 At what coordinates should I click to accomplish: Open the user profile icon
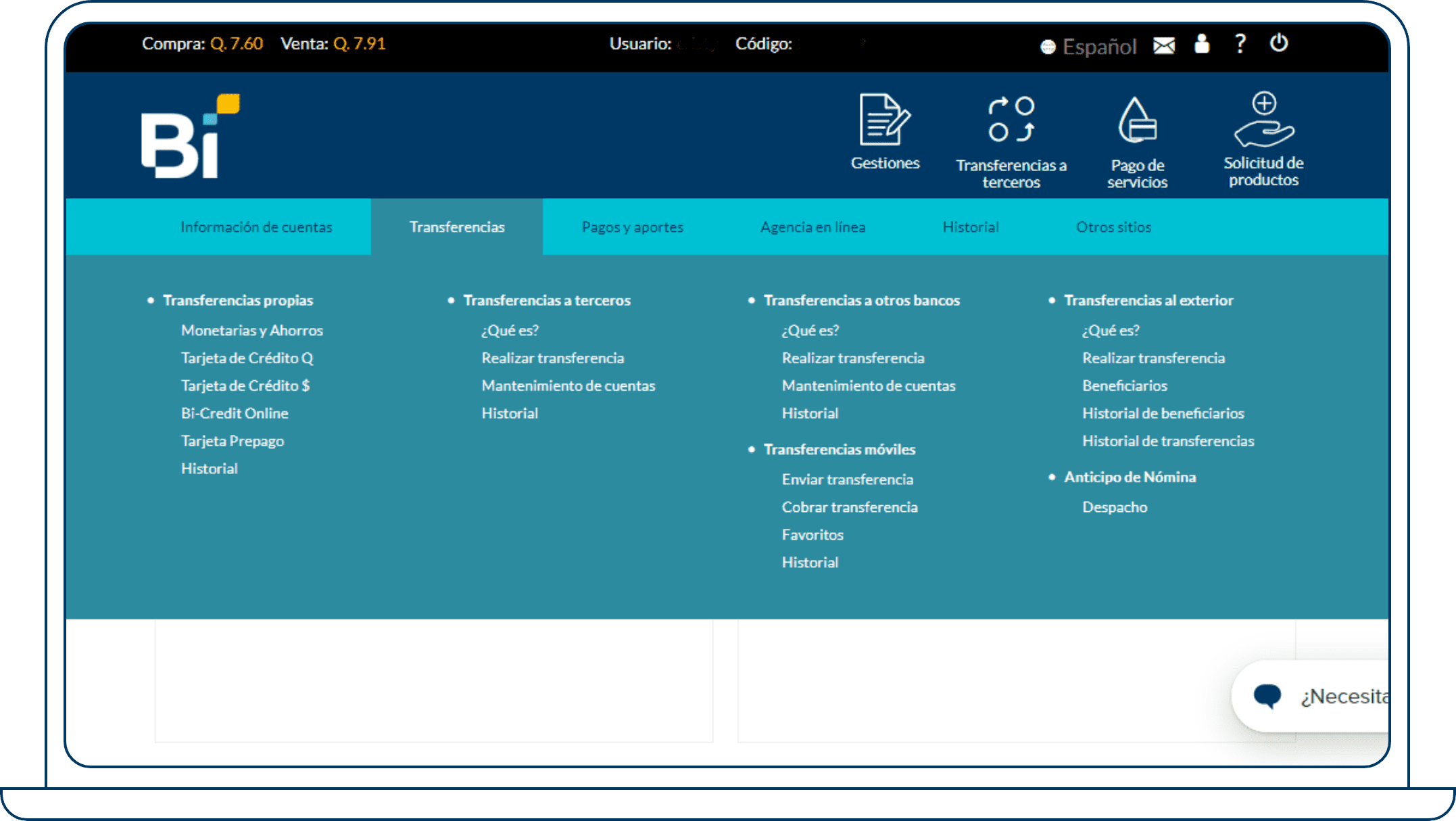pyautogui.click(x=1202, y=44)
